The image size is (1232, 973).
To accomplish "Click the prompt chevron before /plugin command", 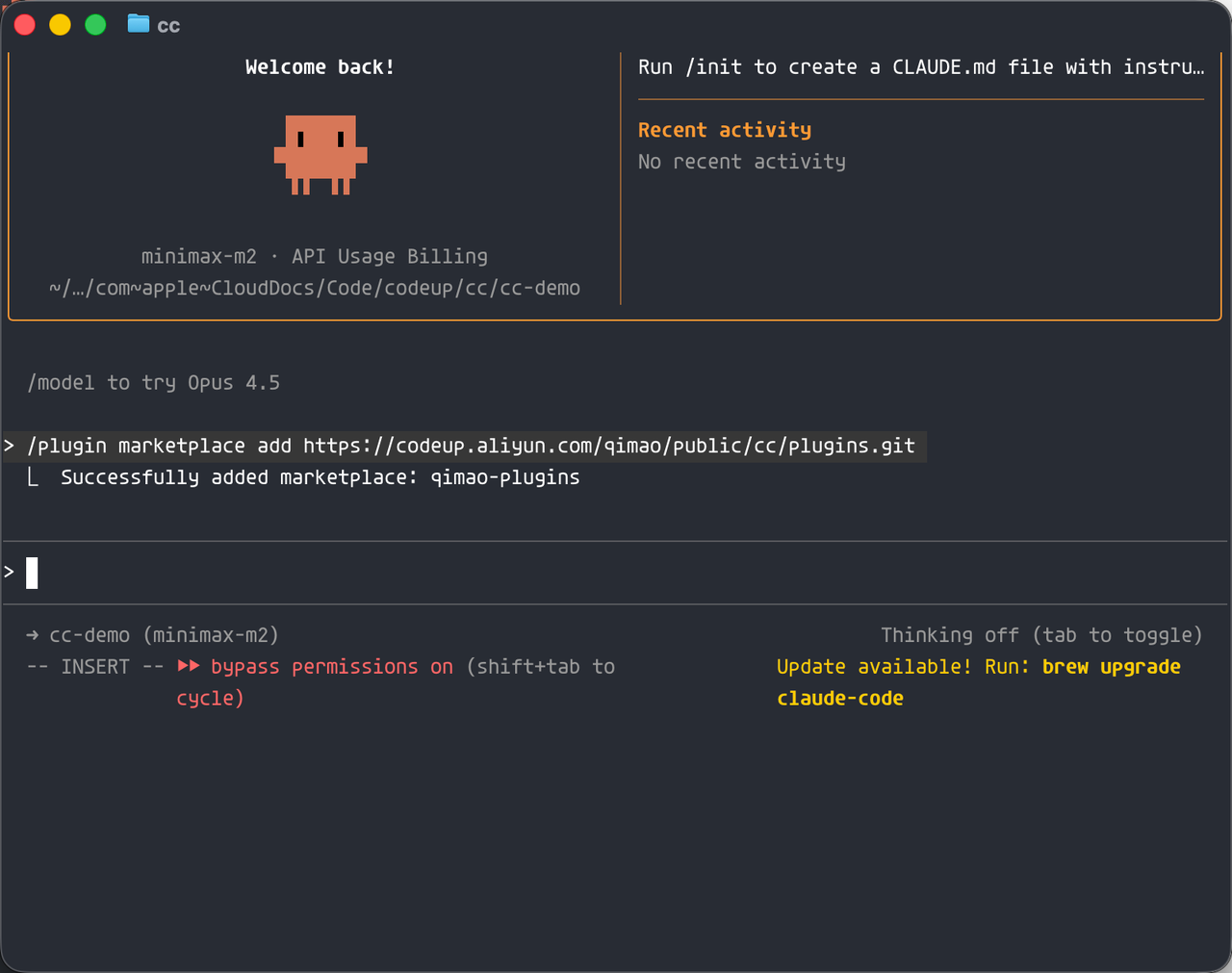I will point(10,446).
